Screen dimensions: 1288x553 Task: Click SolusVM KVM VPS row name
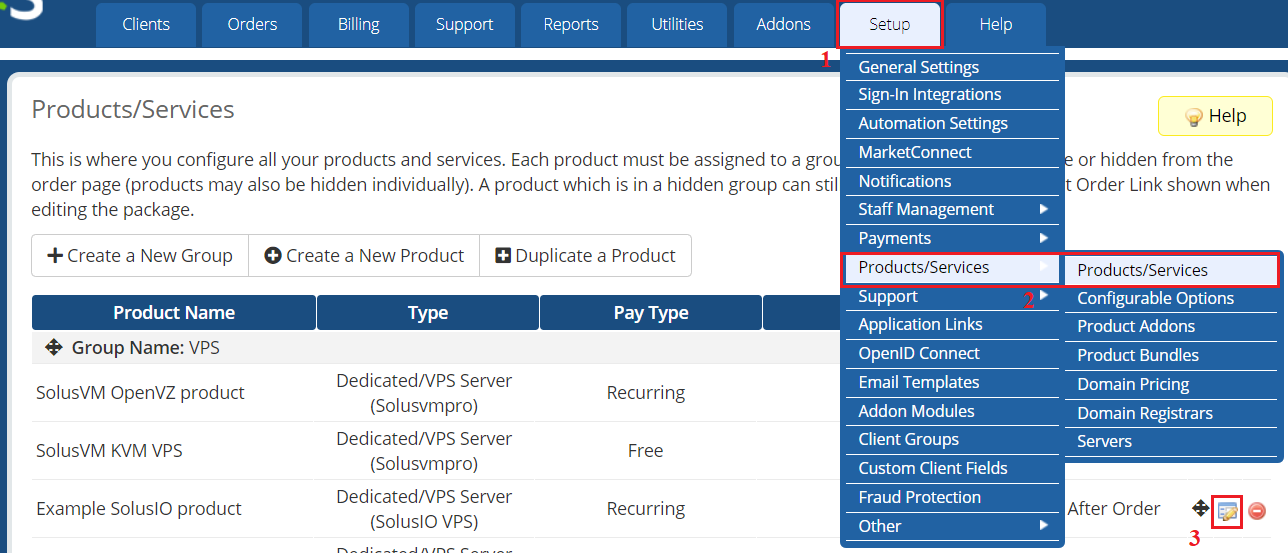coord(110,451)
